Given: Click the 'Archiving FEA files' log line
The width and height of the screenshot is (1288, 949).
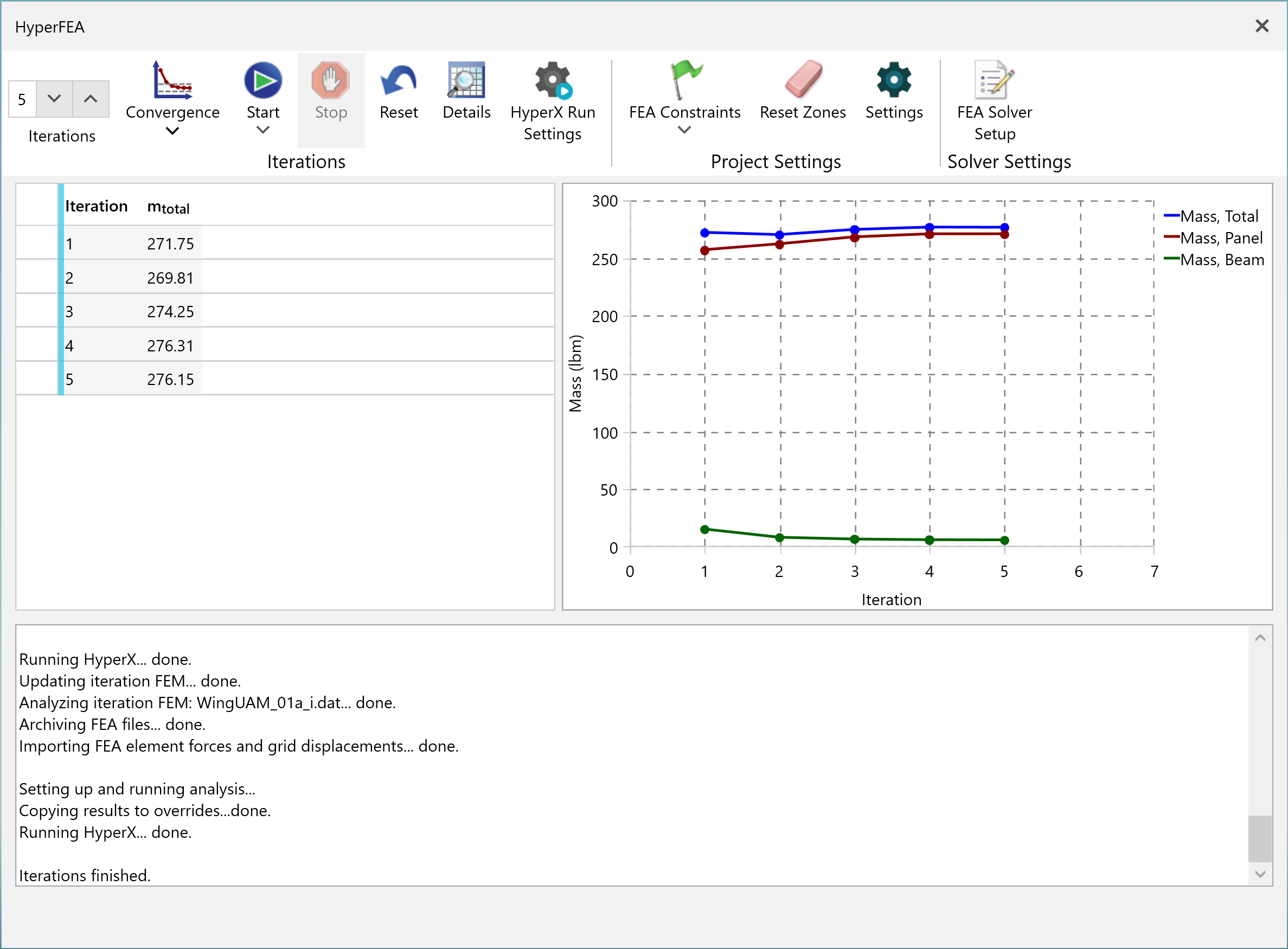Looking at the screenshot, I should (112, 724).
